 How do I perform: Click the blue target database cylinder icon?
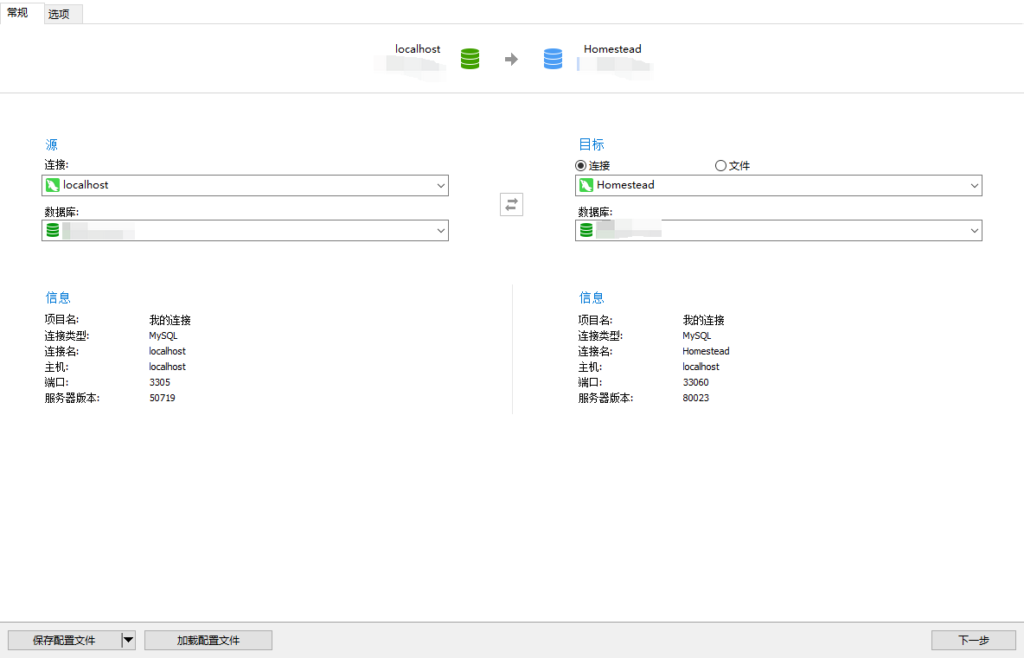[x=553, y=58]
